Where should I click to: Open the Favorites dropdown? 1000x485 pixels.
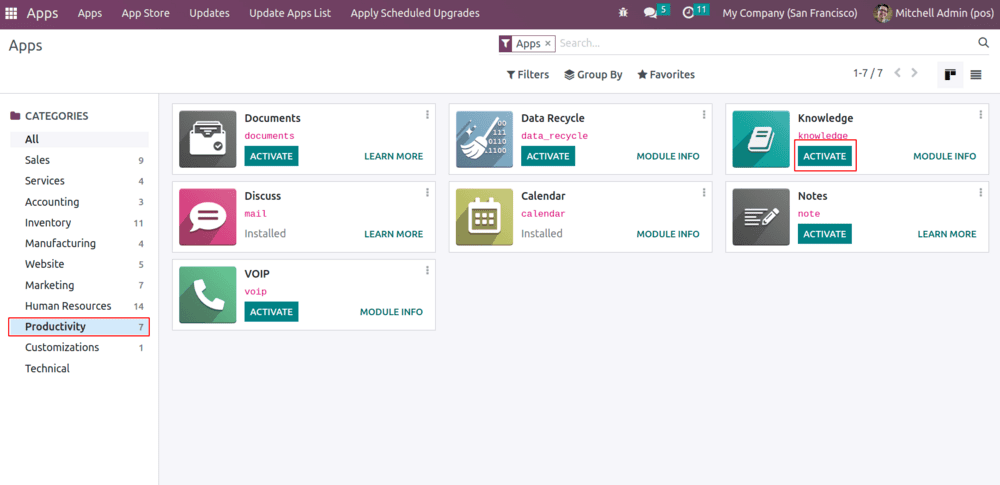[x=666, y=74]
